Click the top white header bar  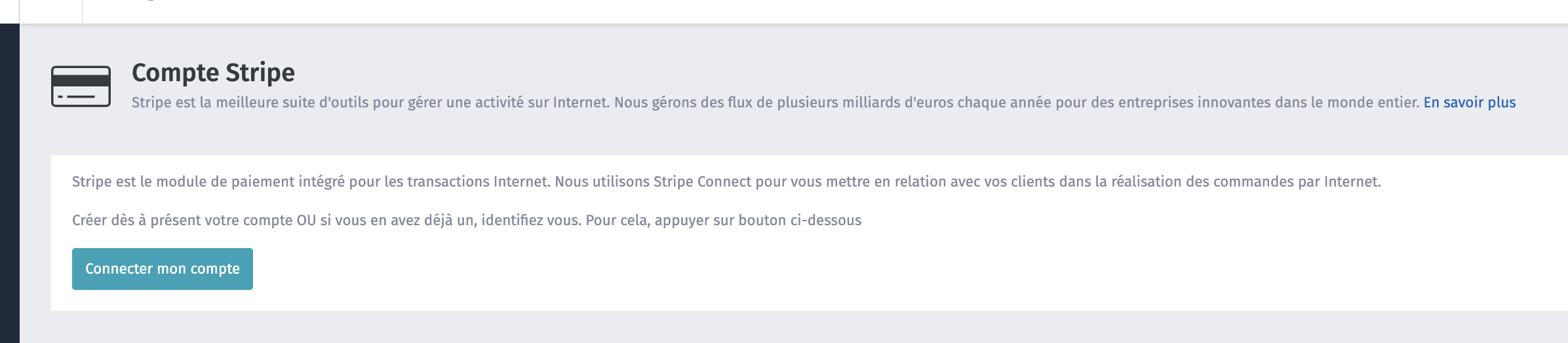[825, 11]
